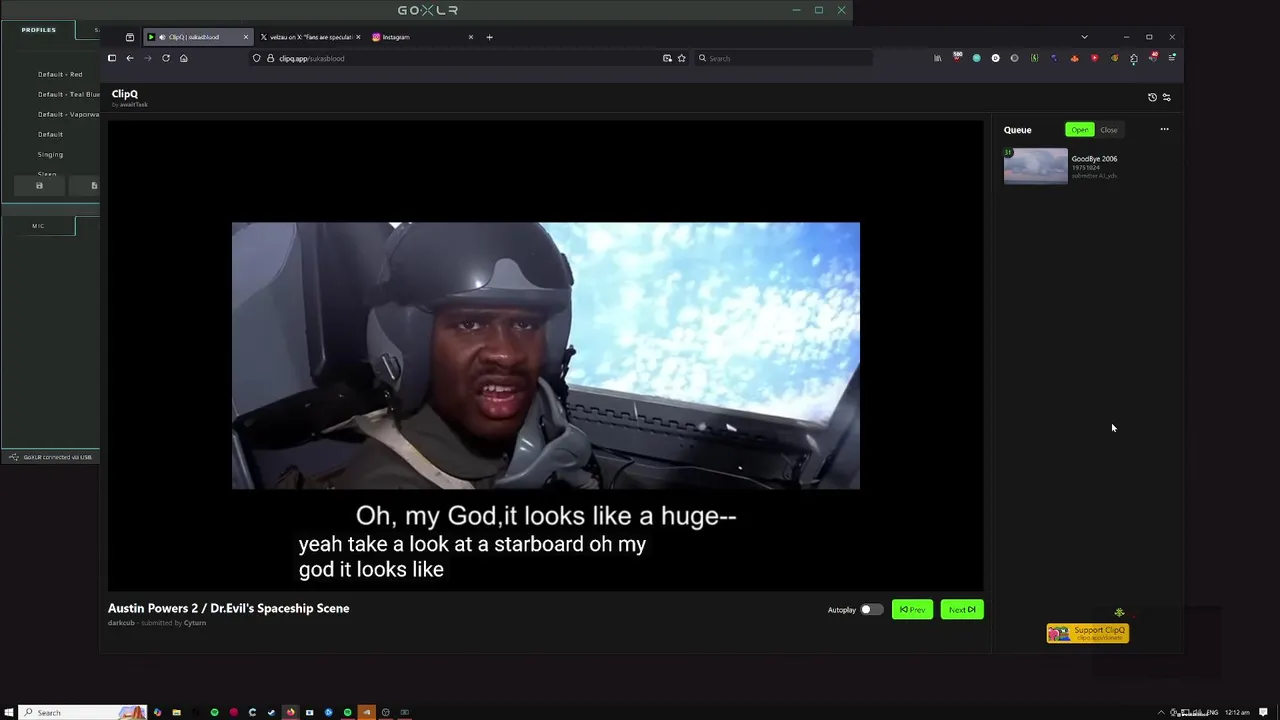Close the ClipQ browser tab
The height and width of the screenshot is (720, 1280).
click(x=245, y=37)
